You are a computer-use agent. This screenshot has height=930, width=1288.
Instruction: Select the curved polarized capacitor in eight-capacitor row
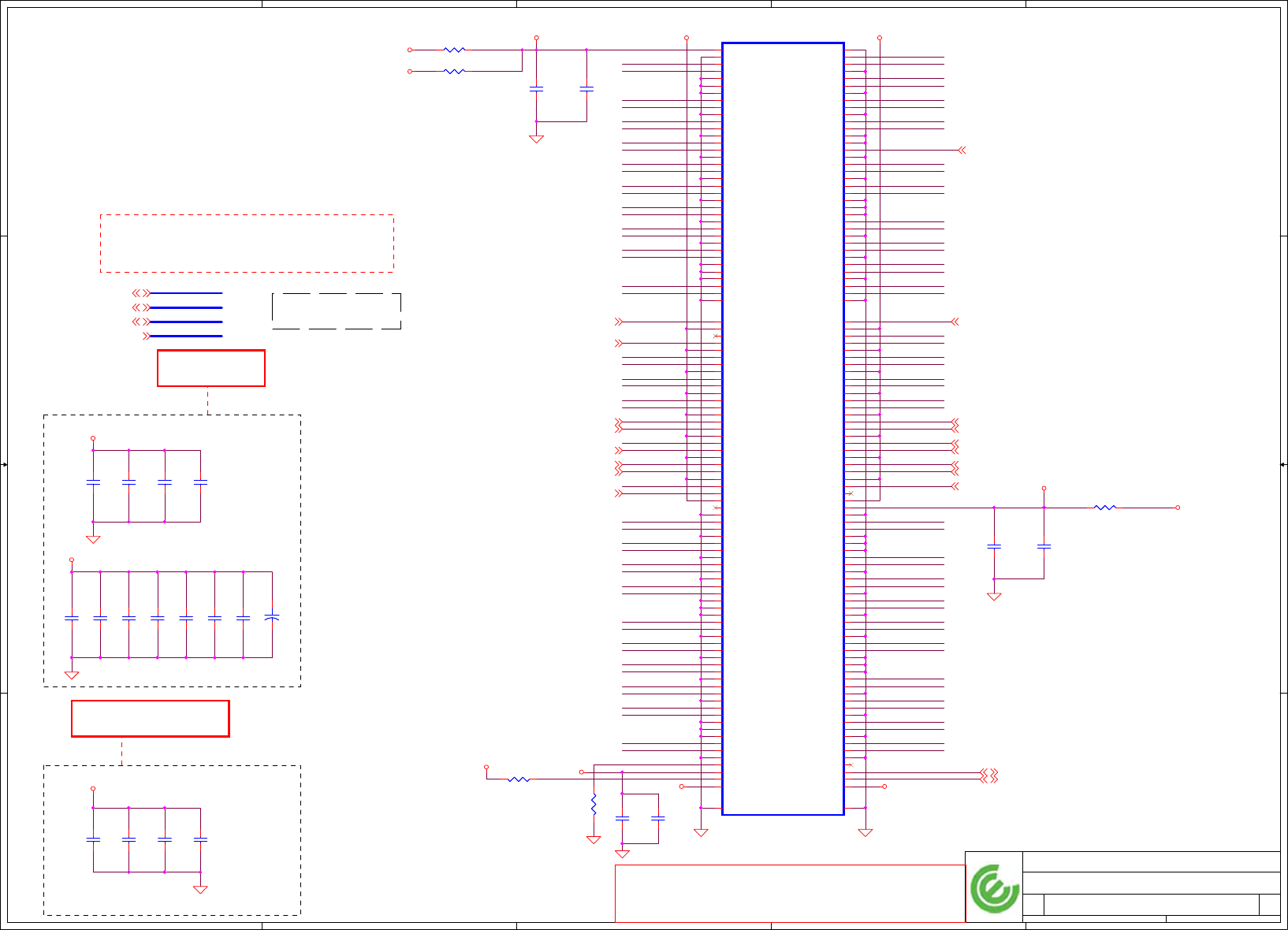pos(272,617)
